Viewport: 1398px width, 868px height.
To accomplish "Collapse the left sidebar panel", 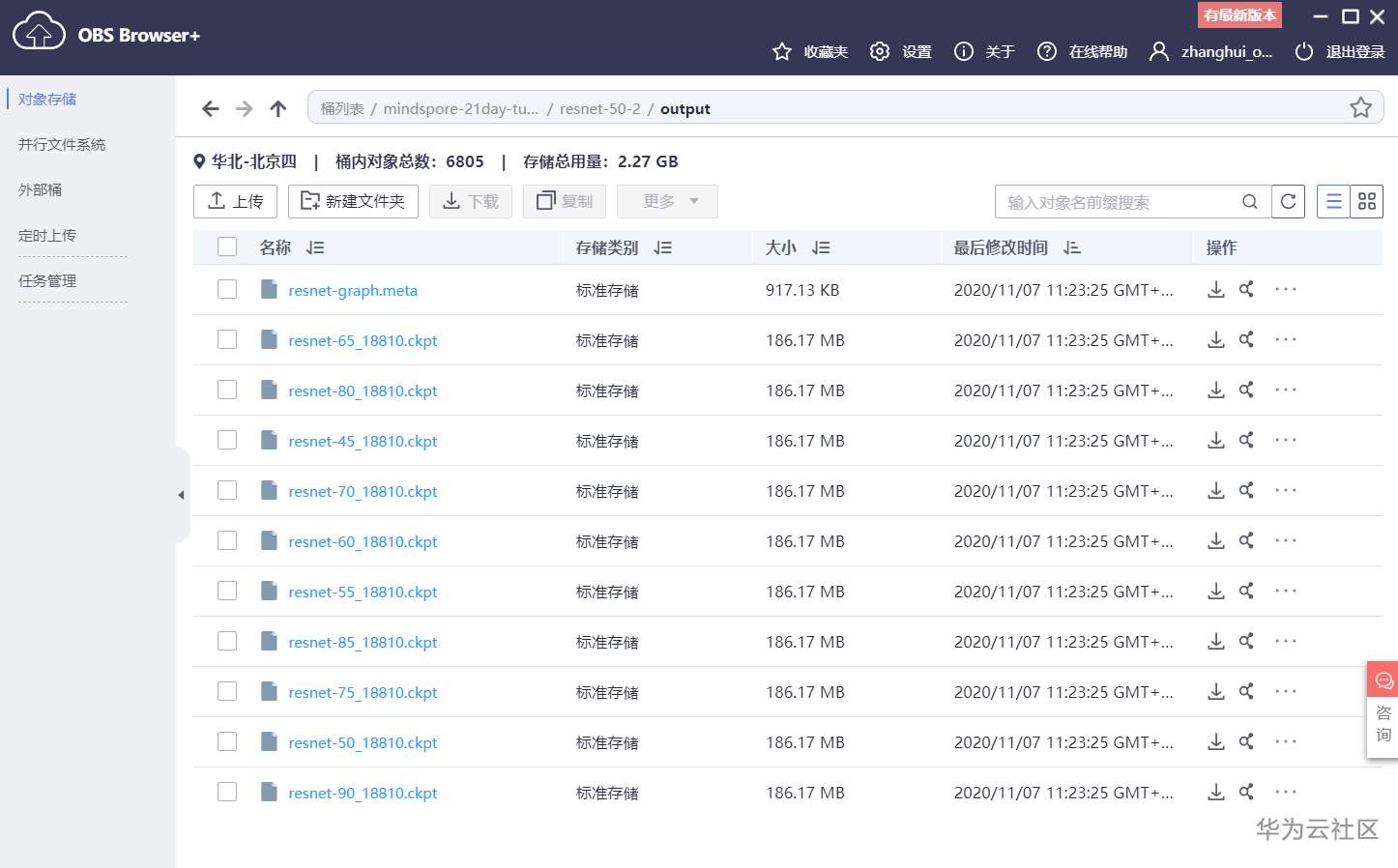I will pos(181,495).
